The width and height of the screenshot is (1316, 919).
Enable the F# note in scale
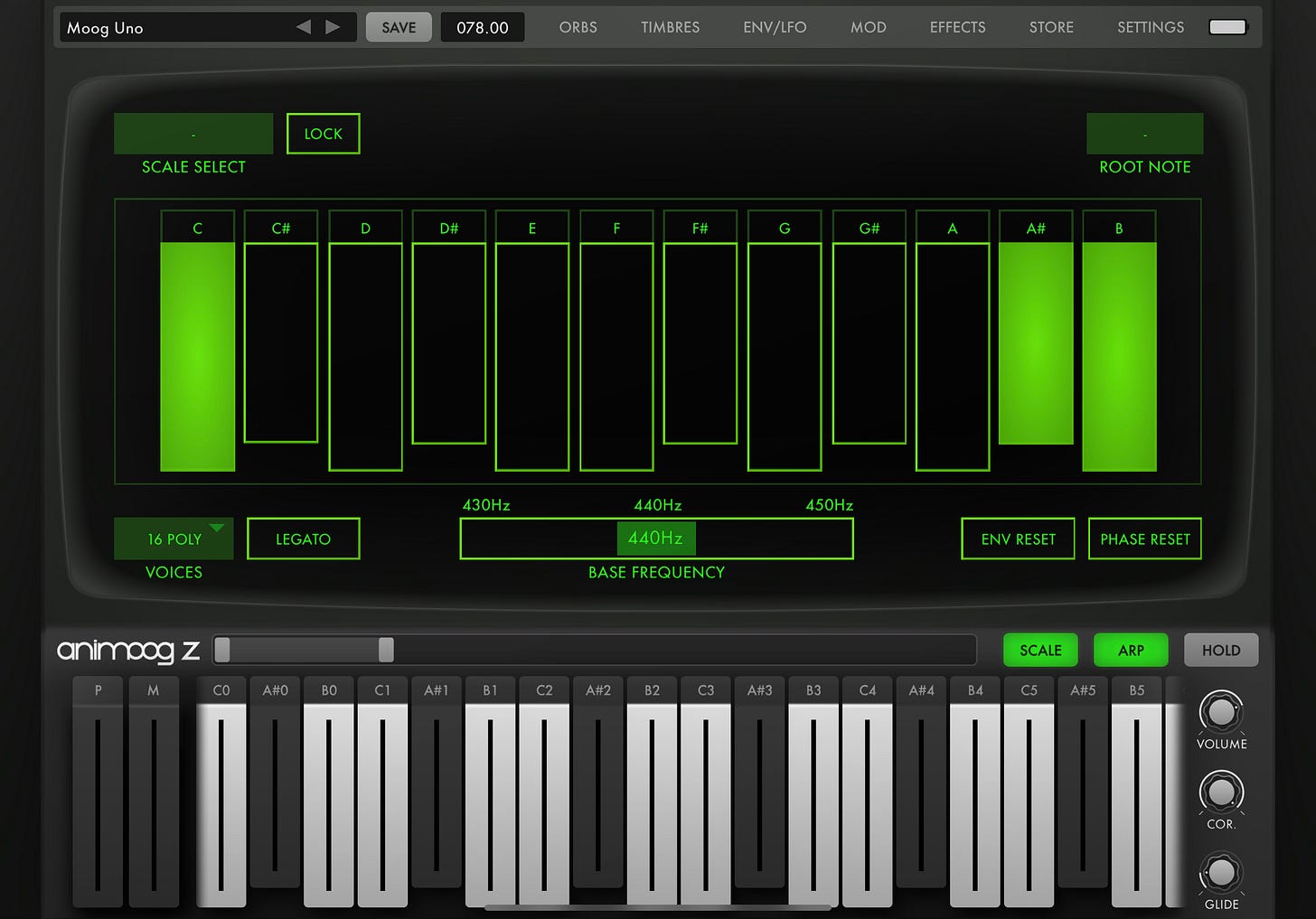[700, 326]
